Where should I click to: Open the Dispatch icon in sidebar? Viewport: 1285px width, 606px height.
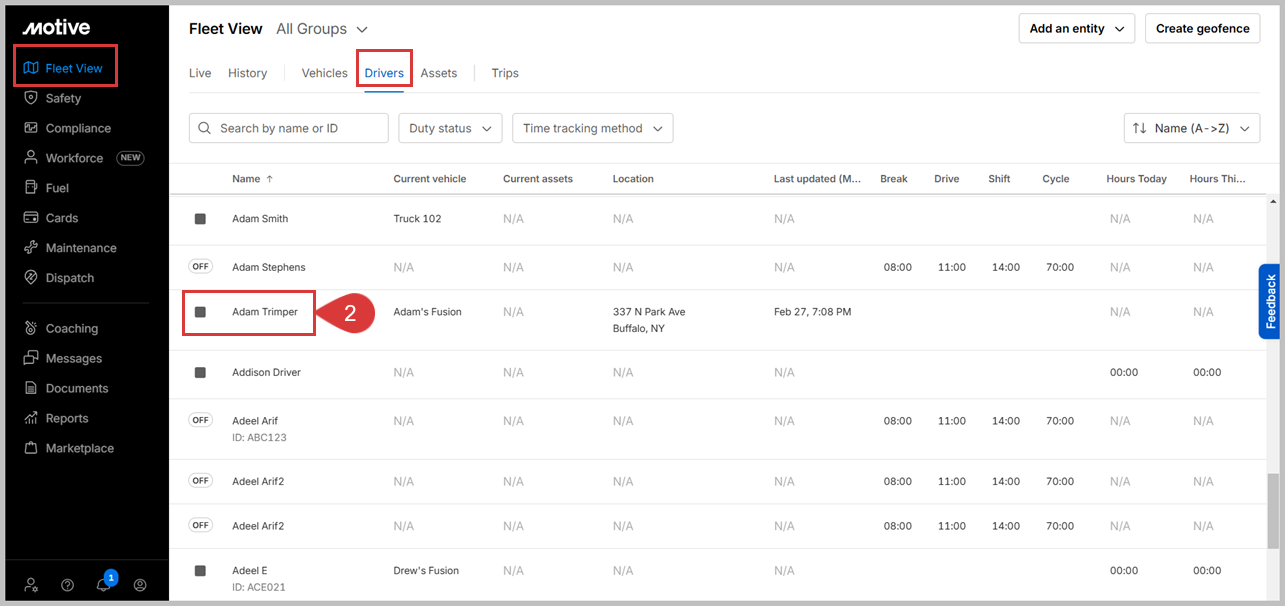[x=31, y=278]
